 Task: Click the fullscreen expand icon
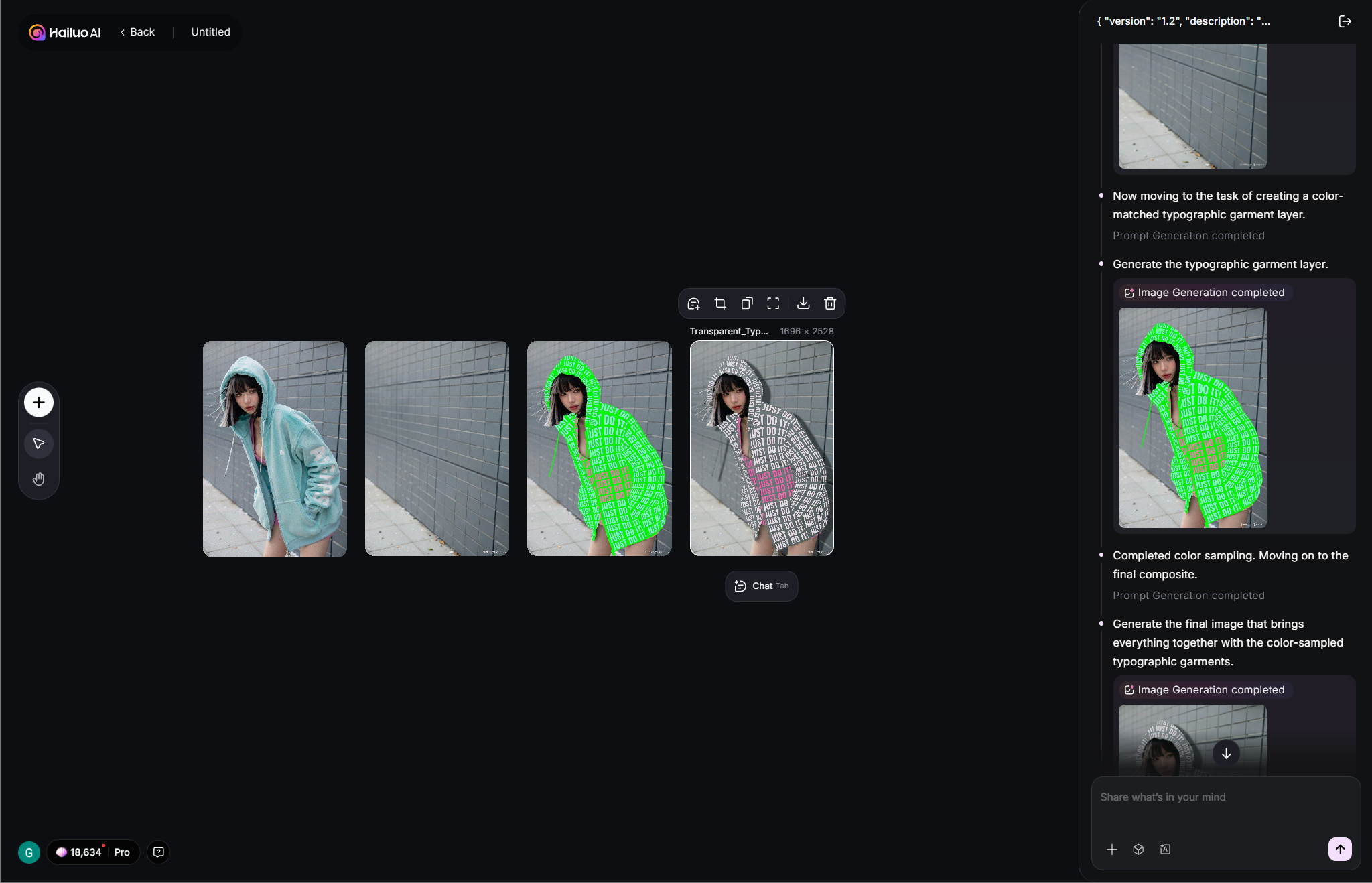coord(773,303)
